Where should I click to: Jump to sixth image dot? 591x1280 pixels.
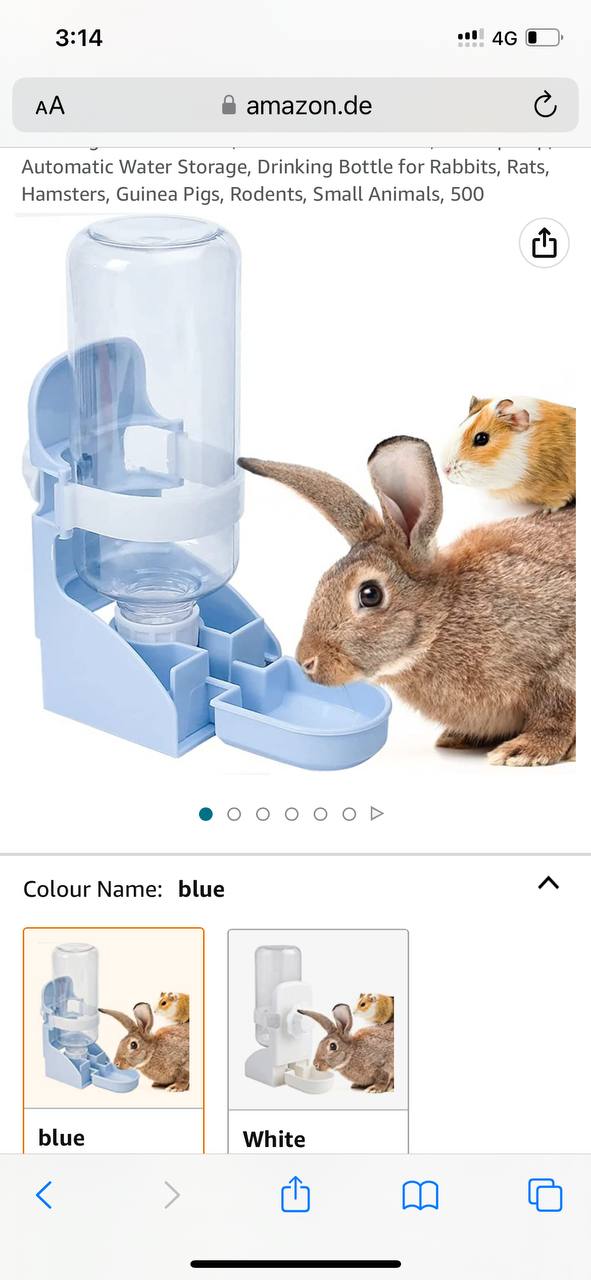349,814
